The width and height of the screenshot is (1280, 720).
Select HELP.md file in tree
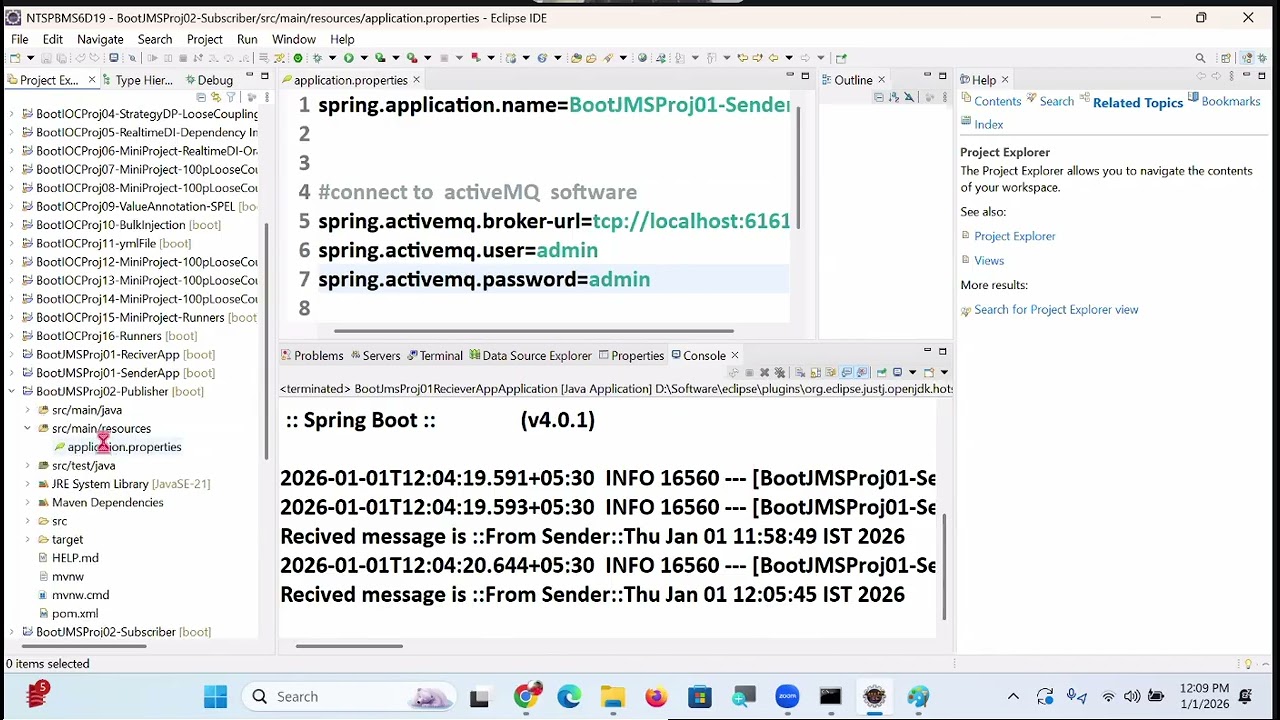point(75,558)
